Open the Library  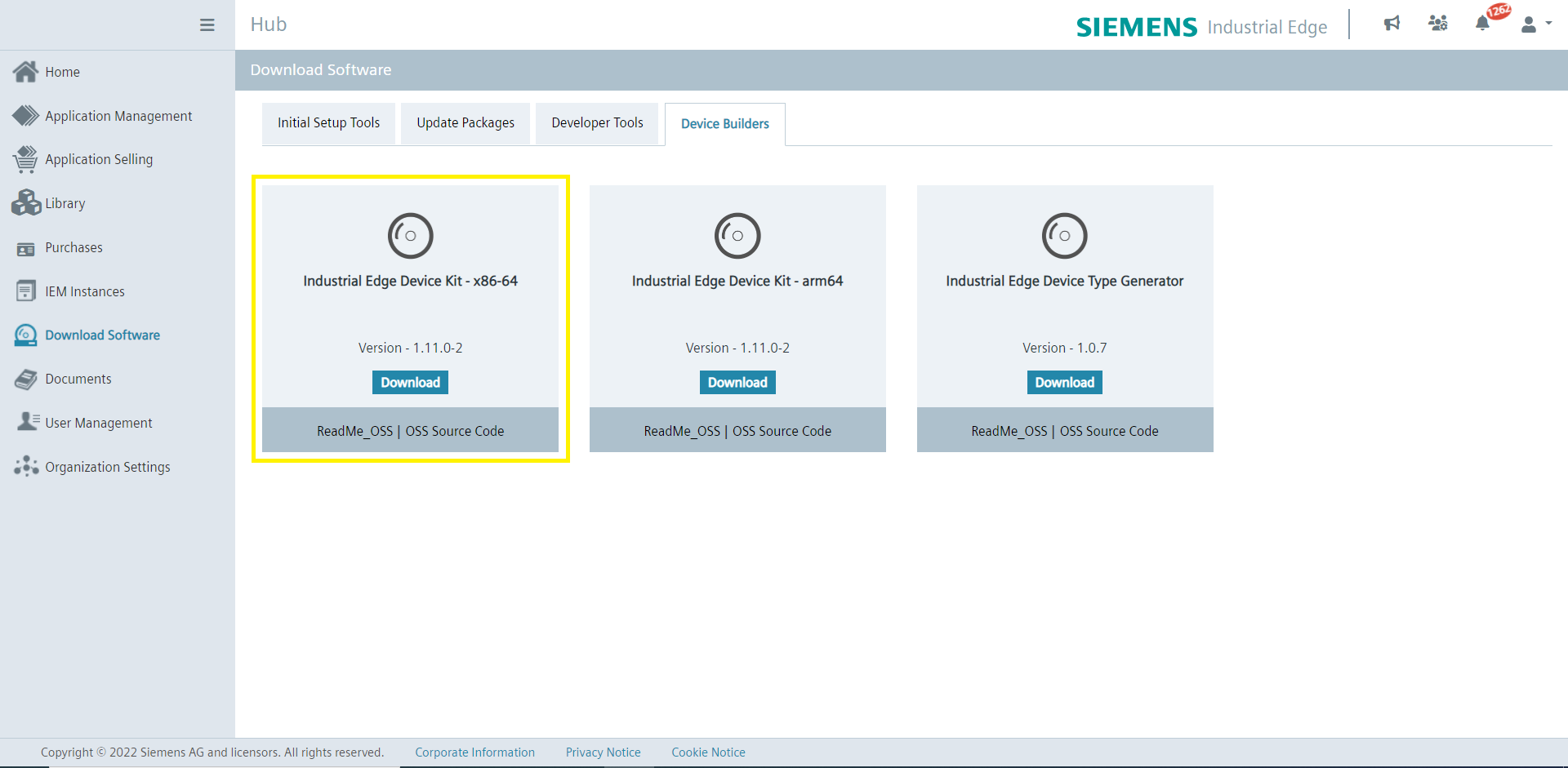point(65,202)
